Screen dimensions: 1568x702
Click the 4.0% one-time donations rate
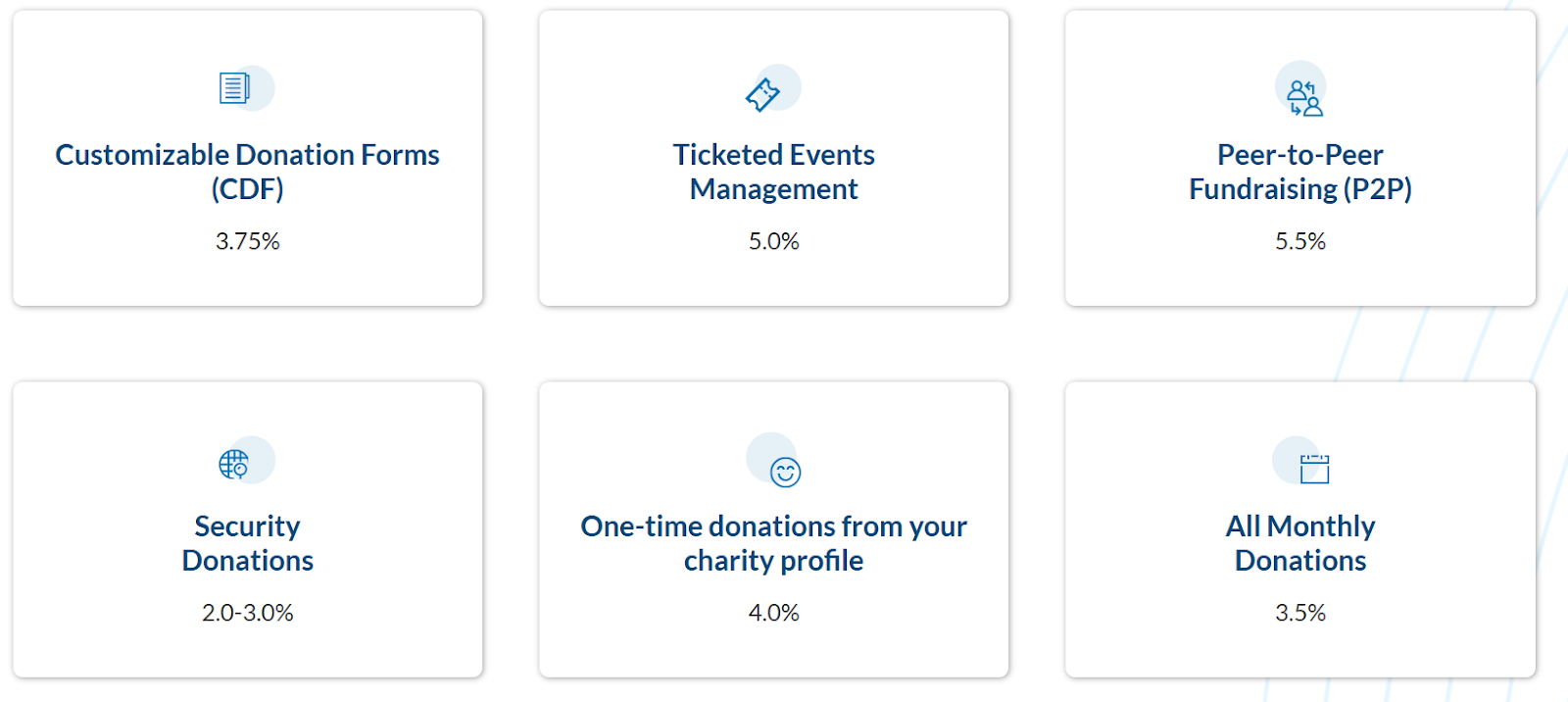coord(773,613)
